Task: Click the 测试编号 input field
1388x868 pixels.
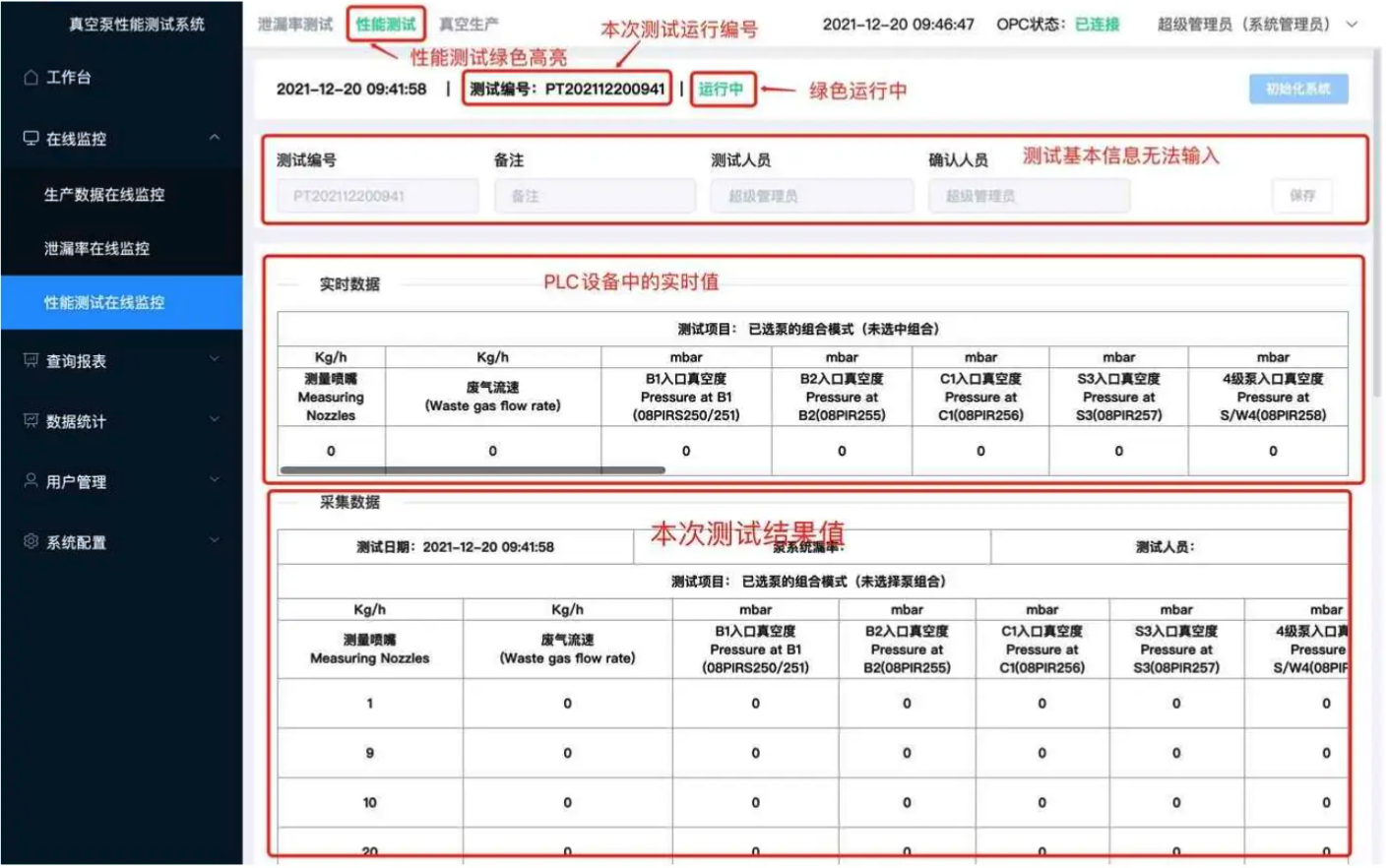Action: tap(377, 196)
